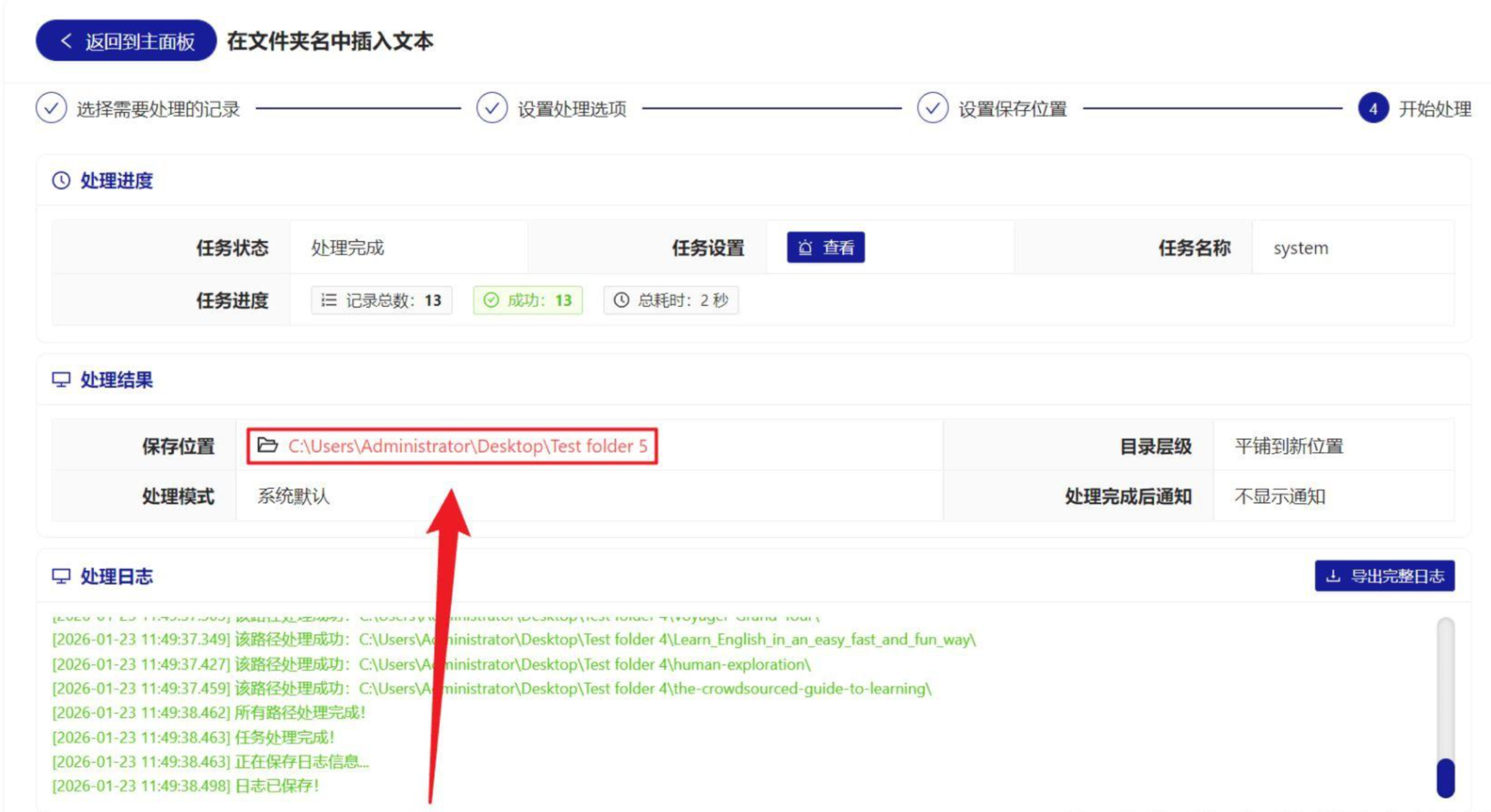Click the 不显示通知 notification value
Screen dimensions: 1491x812
[x=1280, y=496]
